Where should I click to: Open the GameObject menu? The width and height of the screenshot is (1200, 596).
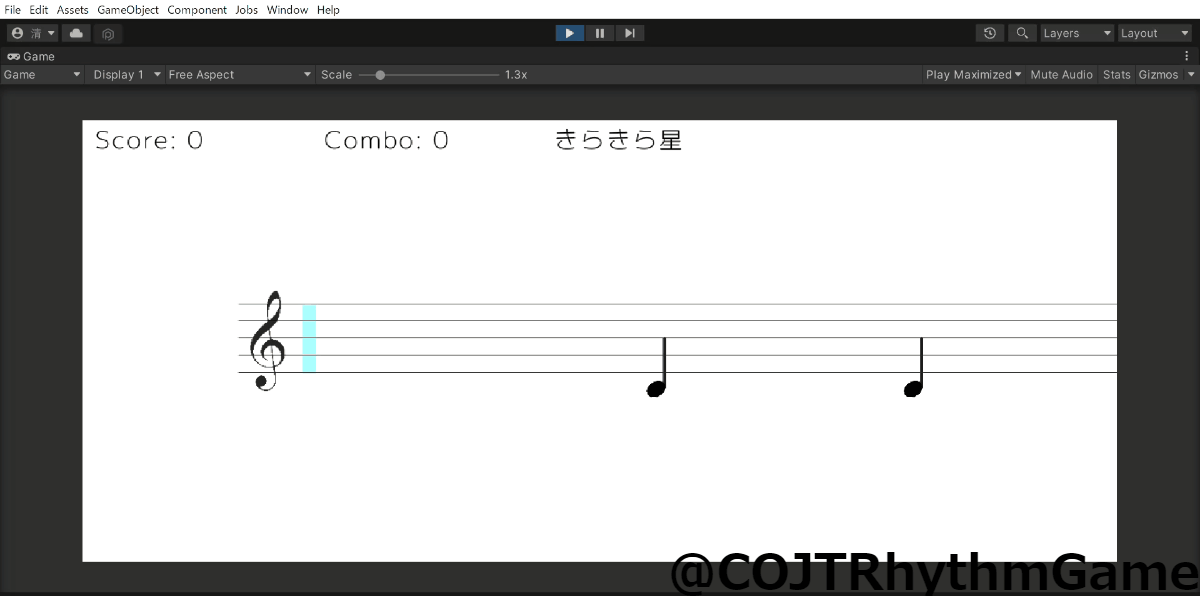[127, 10]
